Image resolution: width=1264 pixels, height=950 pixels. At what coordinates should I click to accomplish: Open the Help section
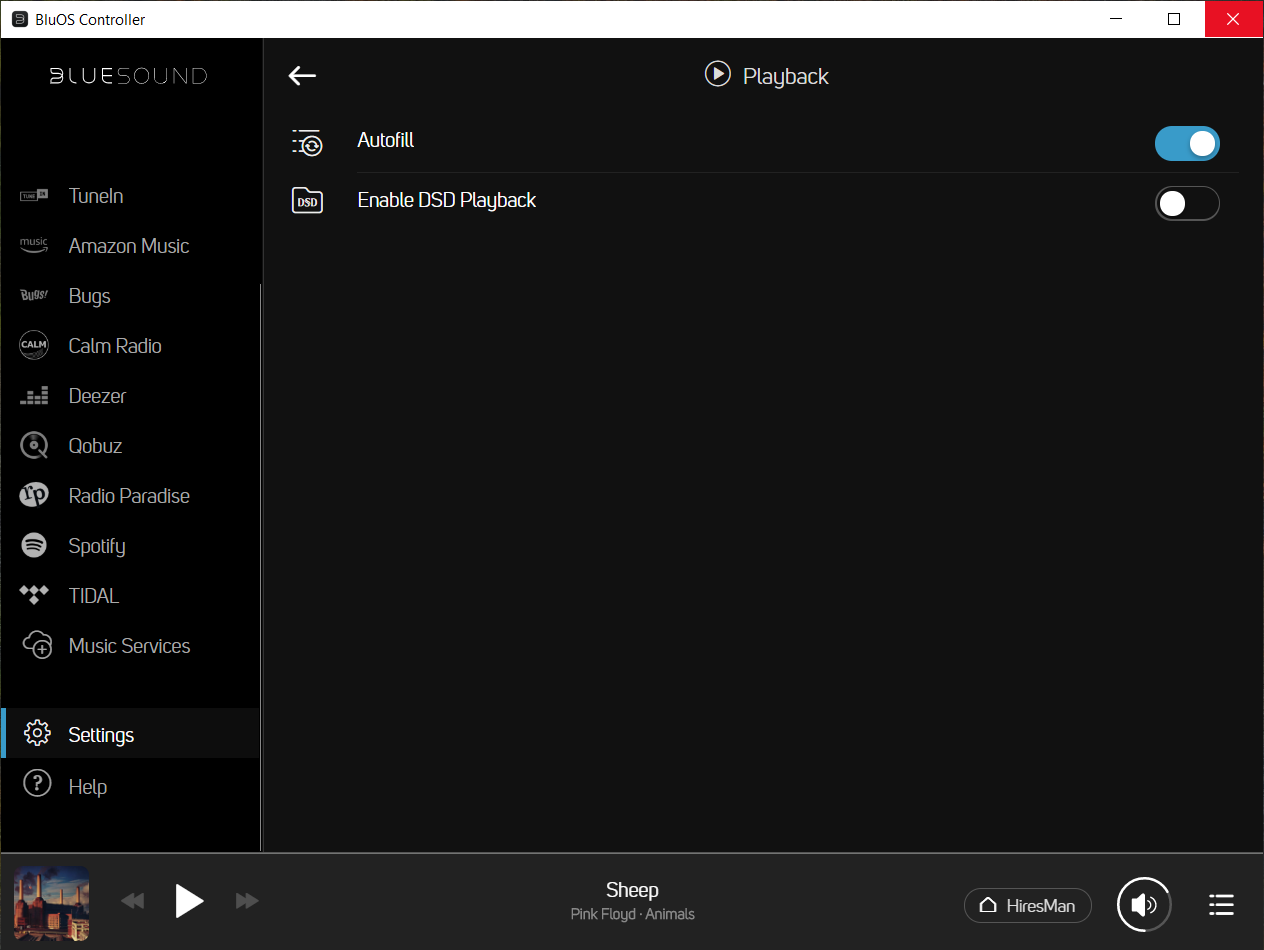pos(87,787)
